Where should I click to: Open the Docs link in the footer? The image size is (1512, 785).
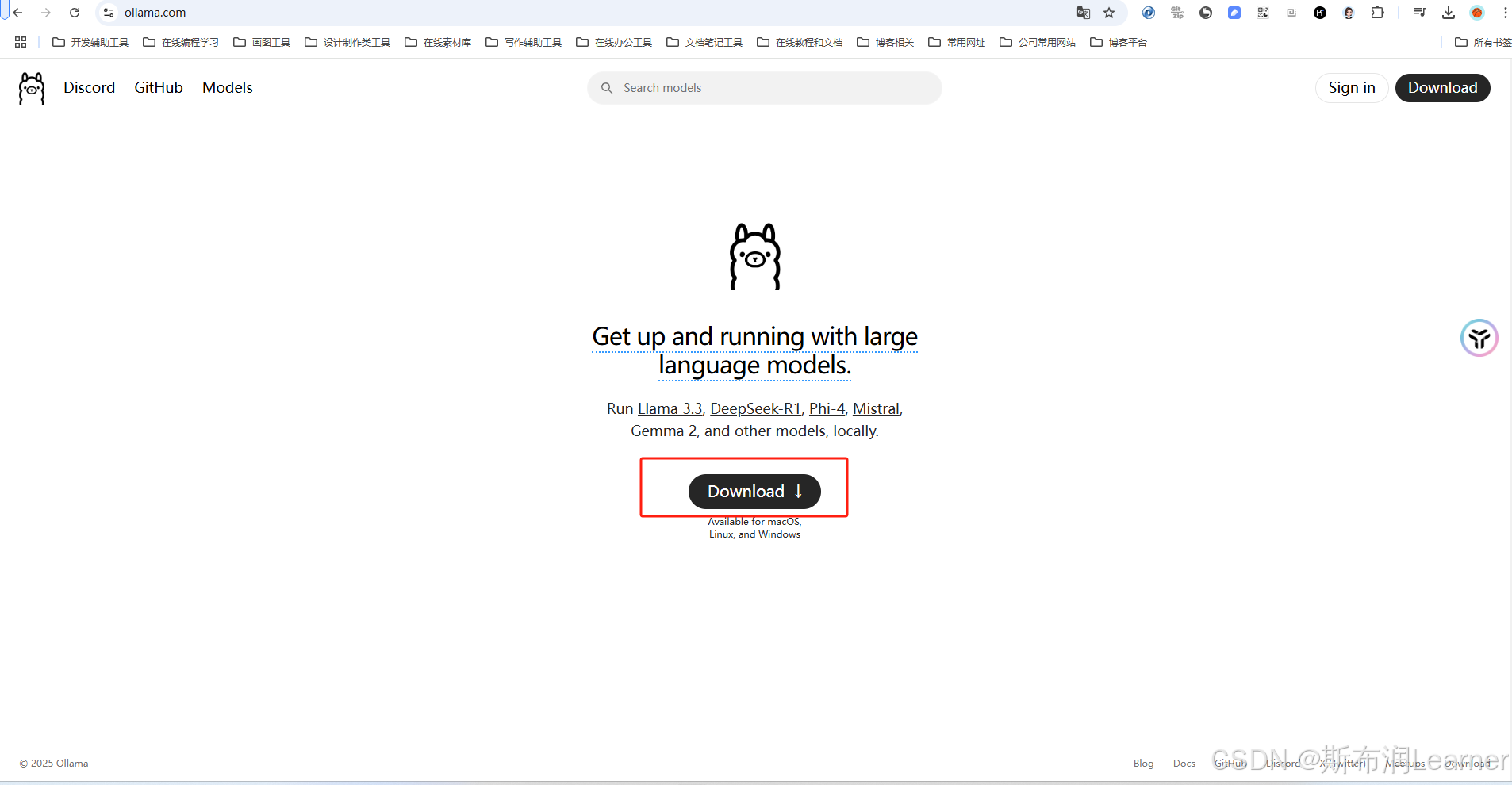point(1184,764)
